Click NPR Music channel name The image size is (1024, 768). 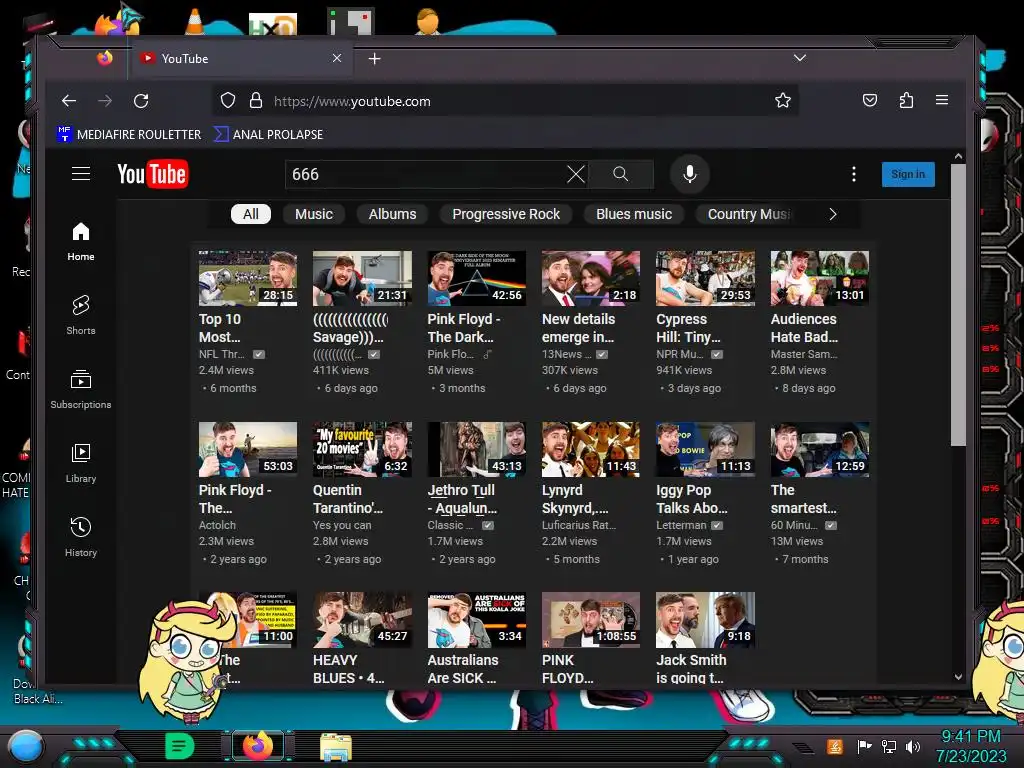680,354
